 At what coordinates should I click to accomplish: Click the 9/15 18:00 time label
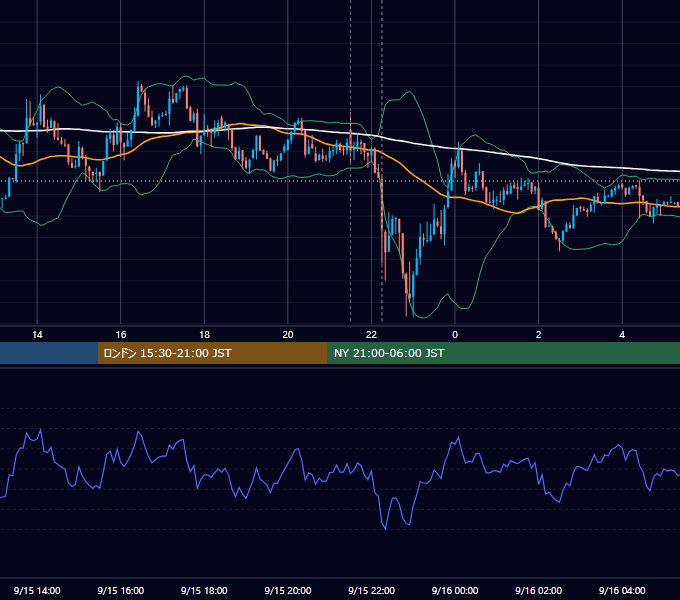coord(204,590)
